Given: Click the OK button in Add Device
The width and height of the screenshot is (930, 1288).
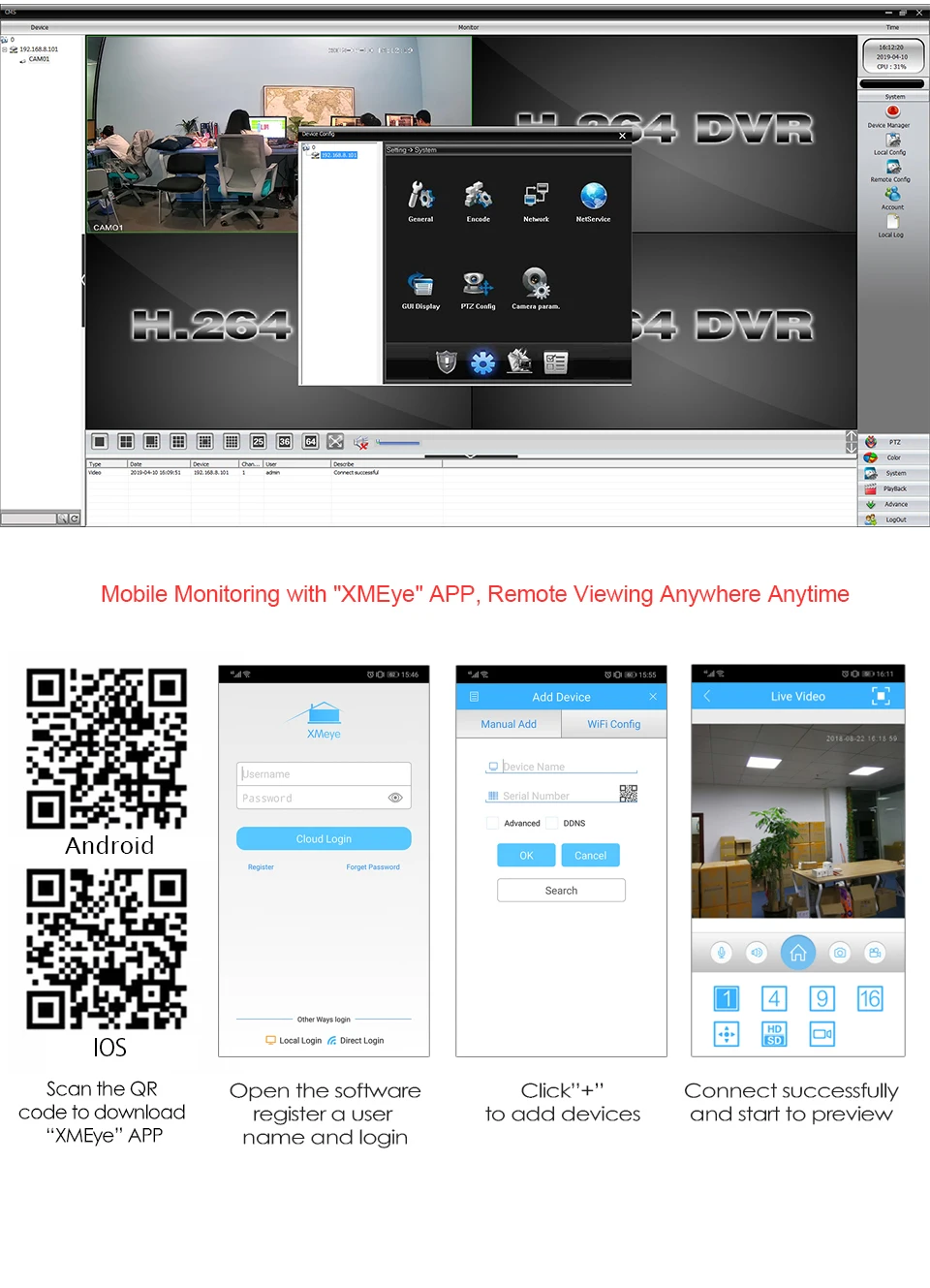Looking at the screenshot, I should point(526,856).
